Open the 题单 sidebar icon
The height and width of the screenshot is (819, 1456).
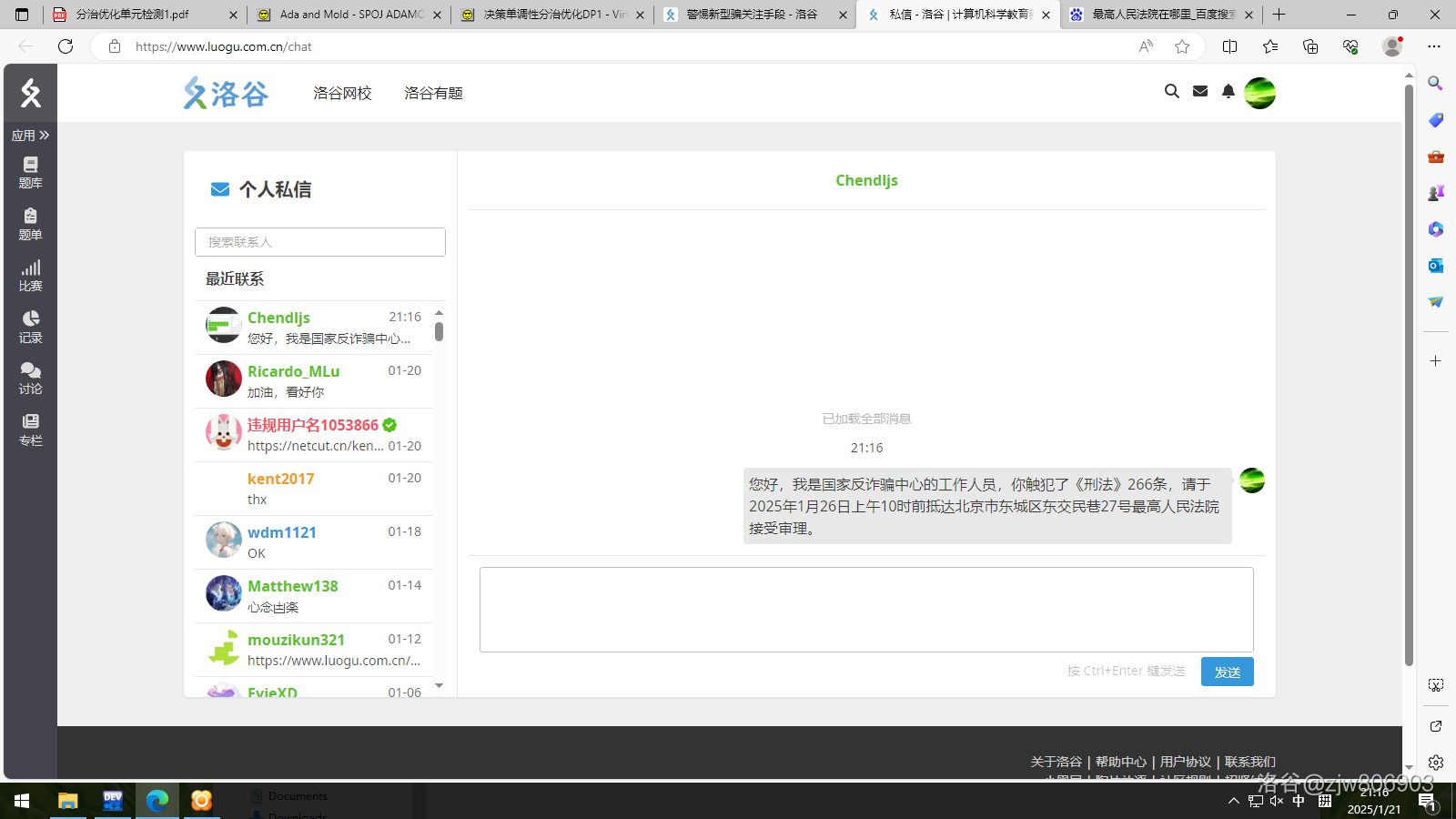pyautogui.click(x=30, y=224)
